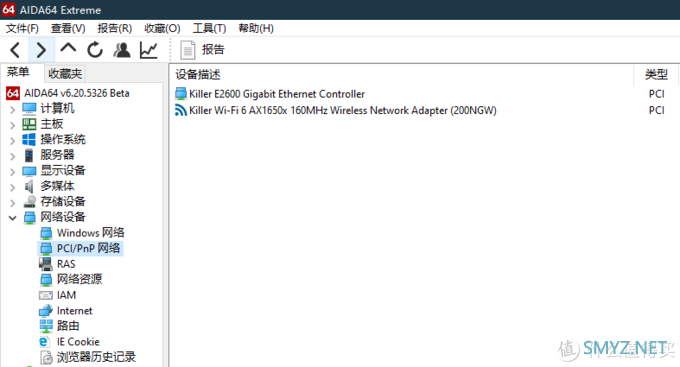680x367 pixels.
Task: Click the 计算机 monitor icon
Action: (29, 108)
